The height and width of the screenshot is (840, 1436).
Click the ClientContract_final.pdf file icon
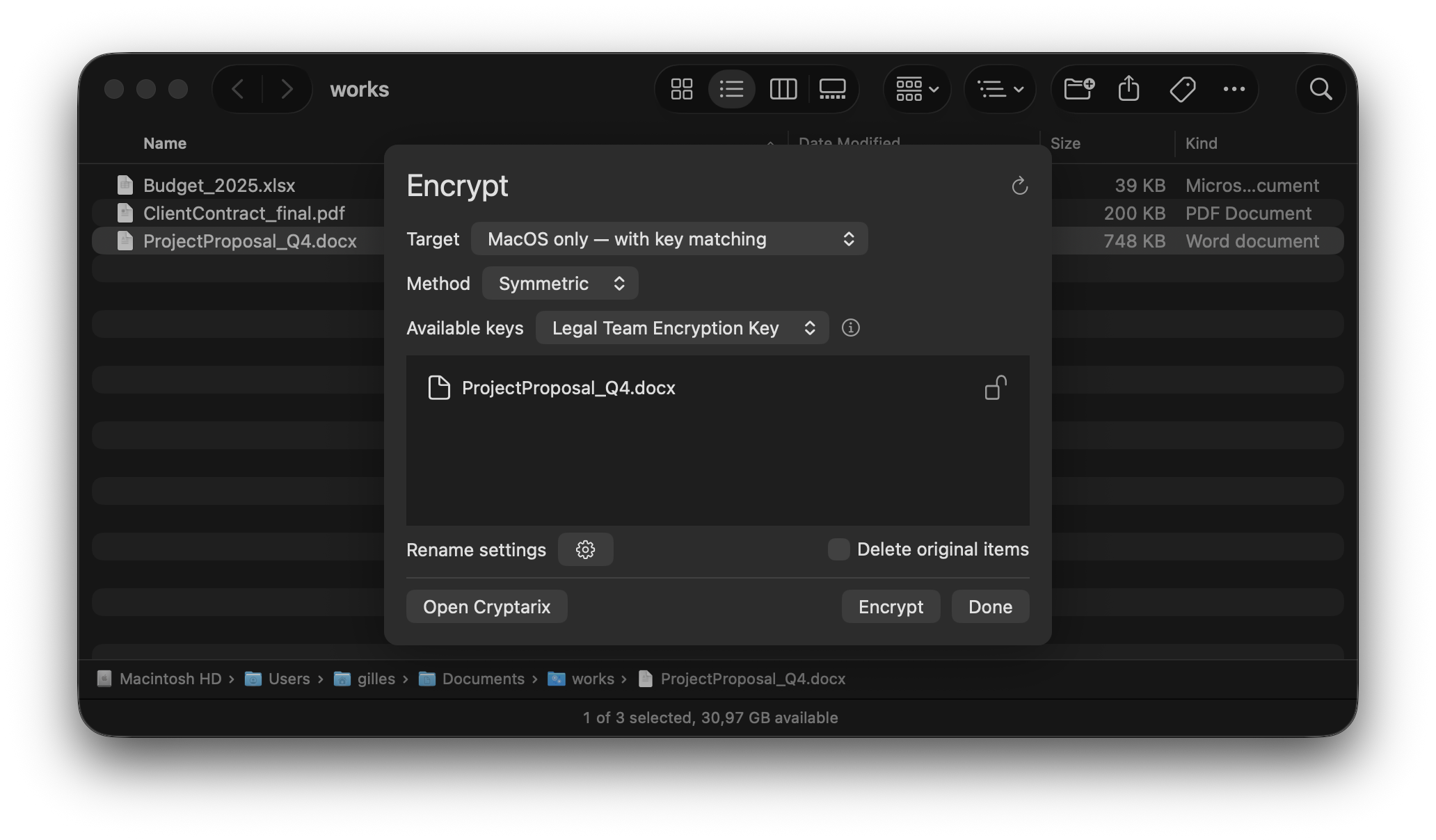coord(125,213)
